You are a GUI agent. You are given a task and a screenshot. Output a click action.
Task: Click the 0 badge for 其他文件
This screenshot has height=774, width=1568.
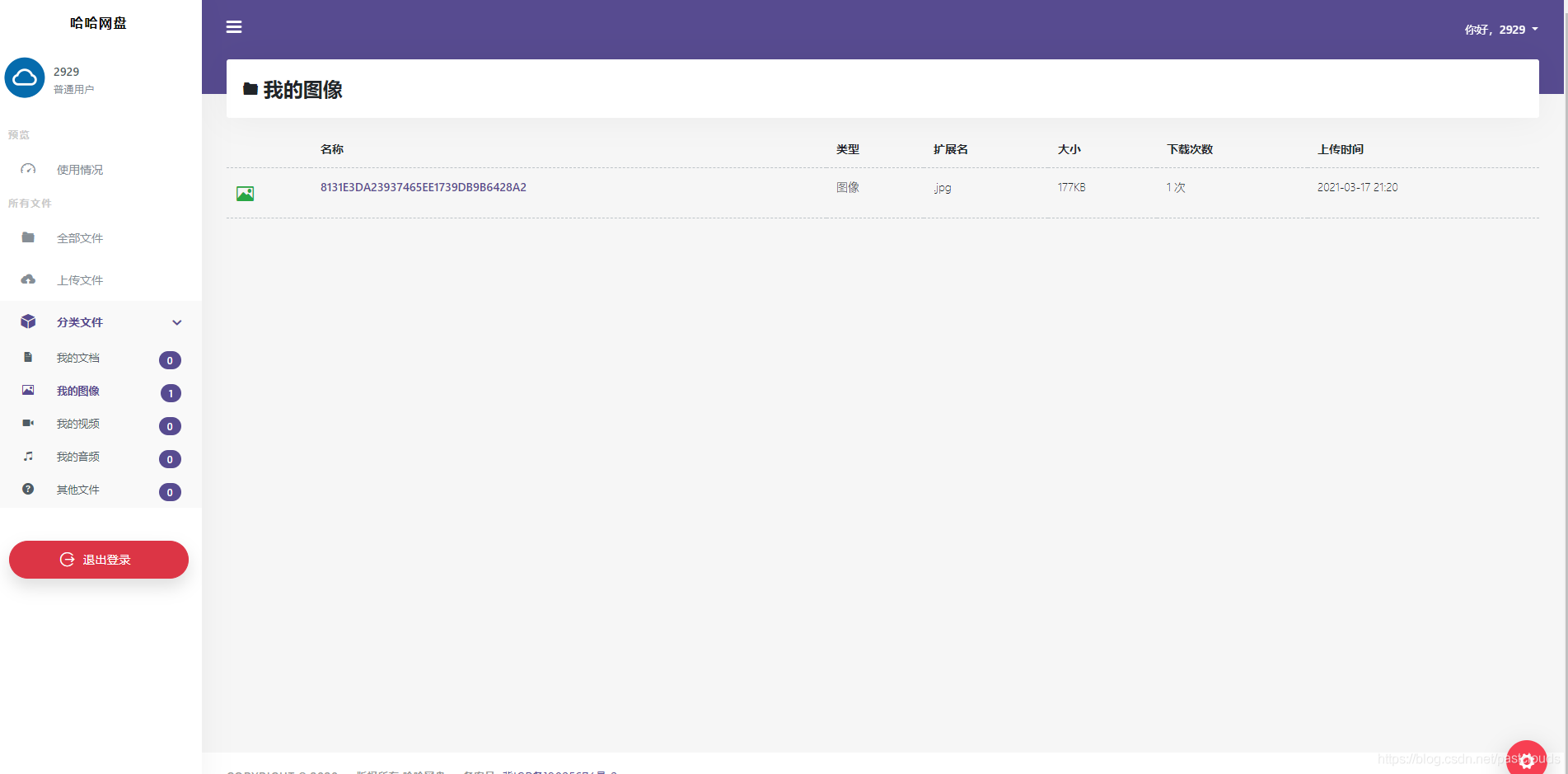170,492
